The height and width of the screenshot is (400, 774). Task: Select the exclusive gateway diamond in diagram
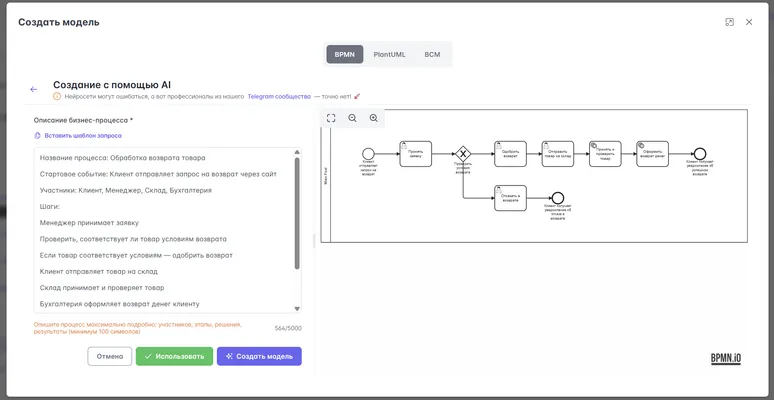click(x=463, y=153)
